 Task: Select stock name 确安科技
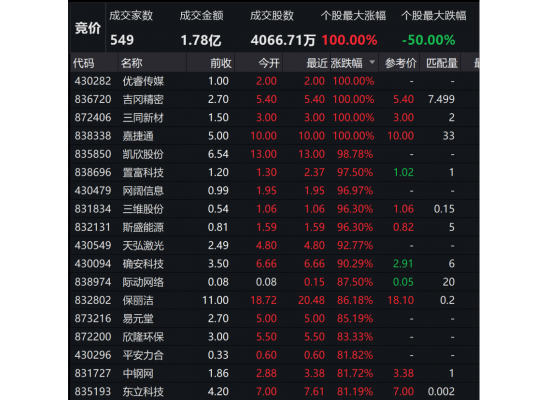click(x=143, y=264)
